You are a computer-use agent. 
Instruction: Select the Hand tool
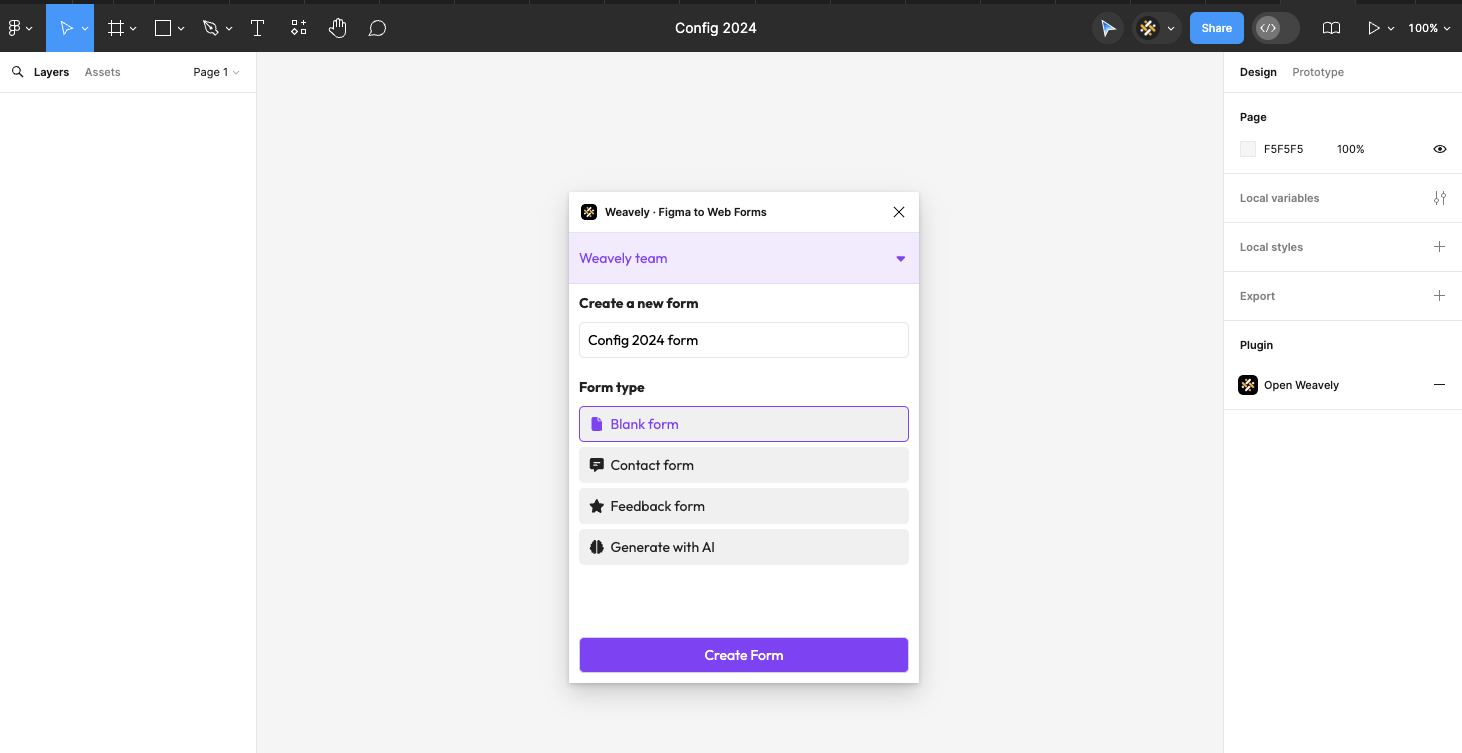coord(338,28)
